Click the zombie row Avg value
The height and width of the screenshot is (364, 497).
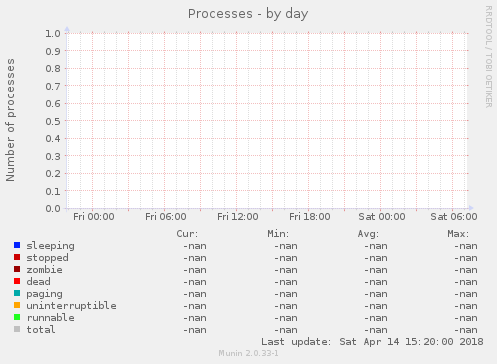(376, 270)
